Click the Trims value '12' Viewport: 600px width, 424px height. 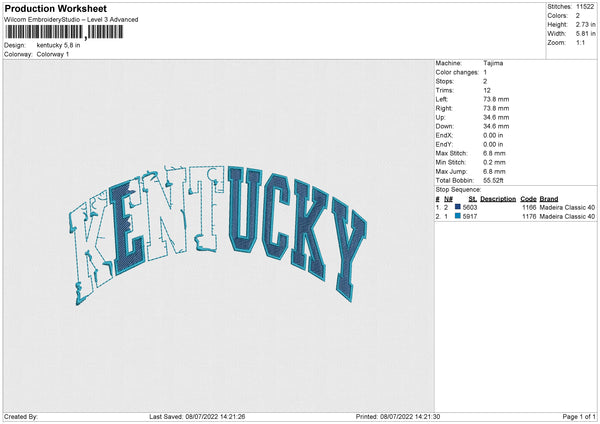click(x=487, y=90)
